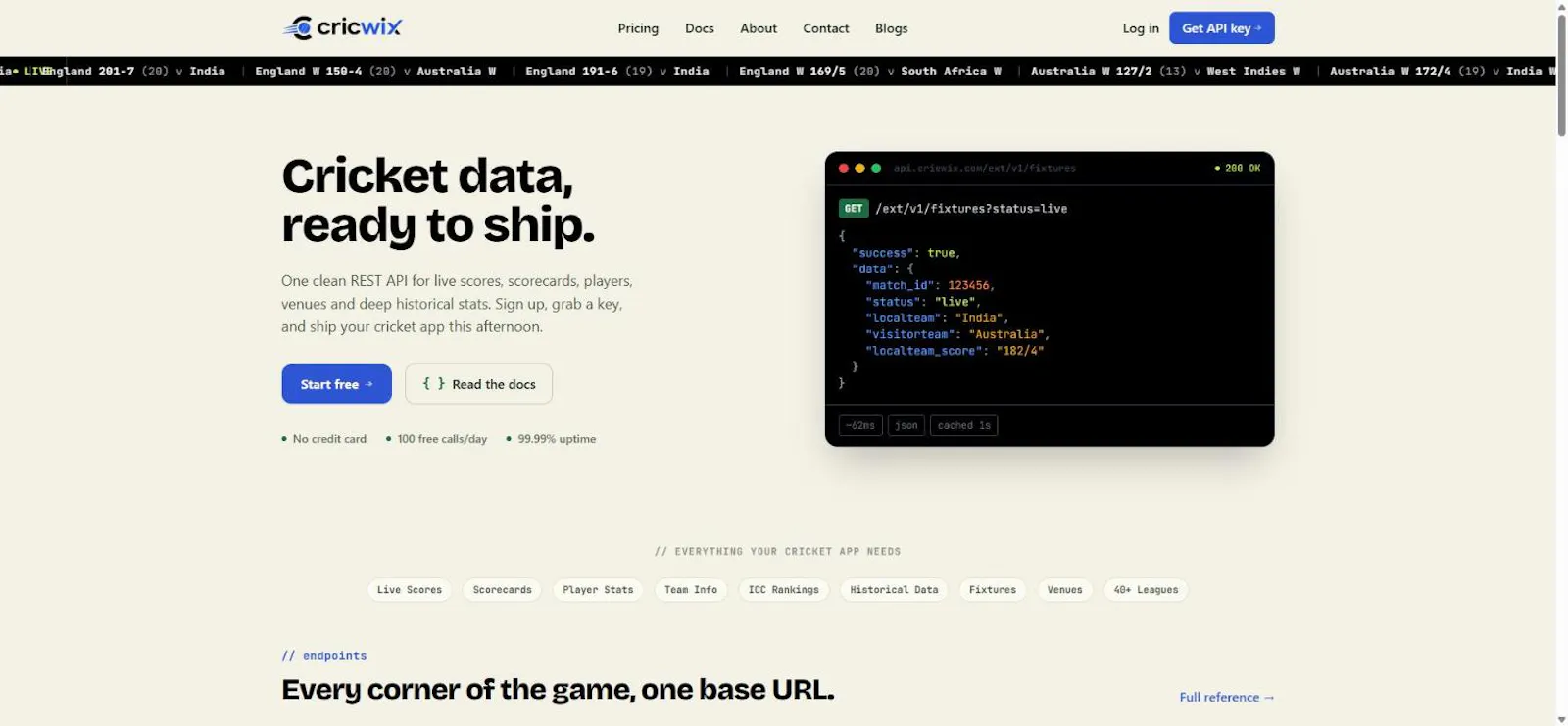Click the json chip in code footer

(x=906, y=425)
